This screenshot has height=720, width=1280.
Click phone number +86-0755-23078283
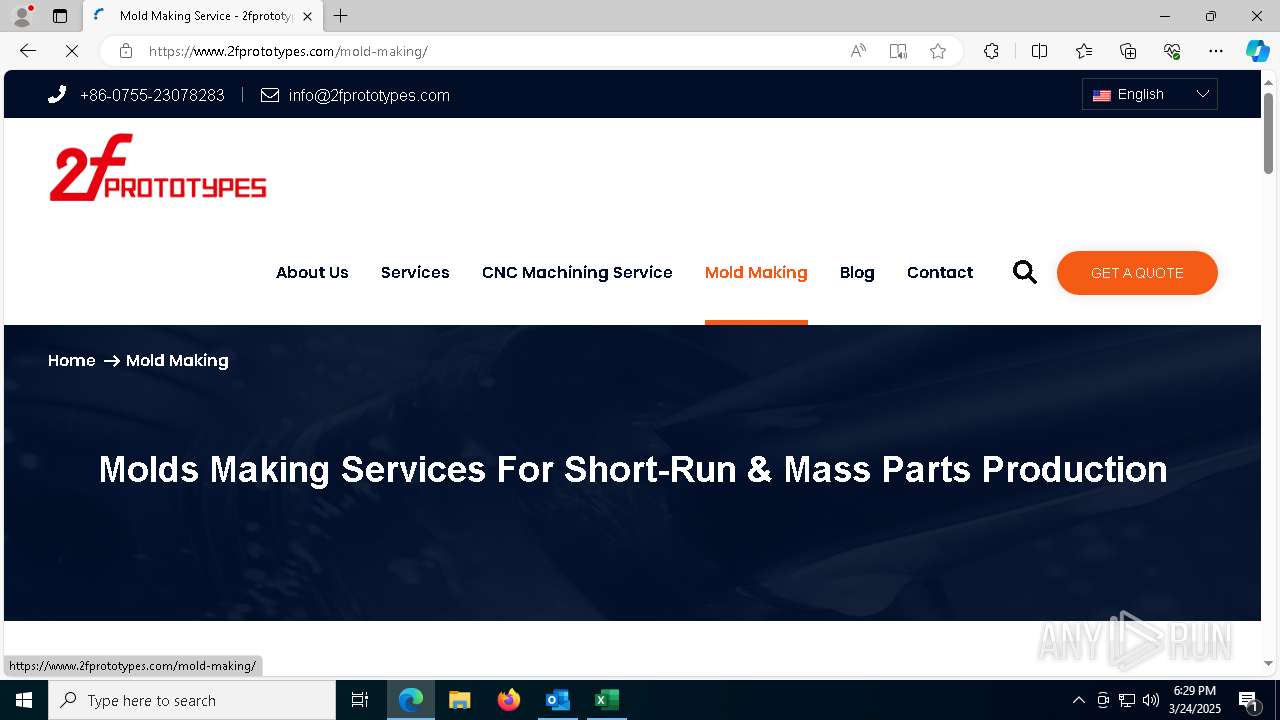[152, 95]
